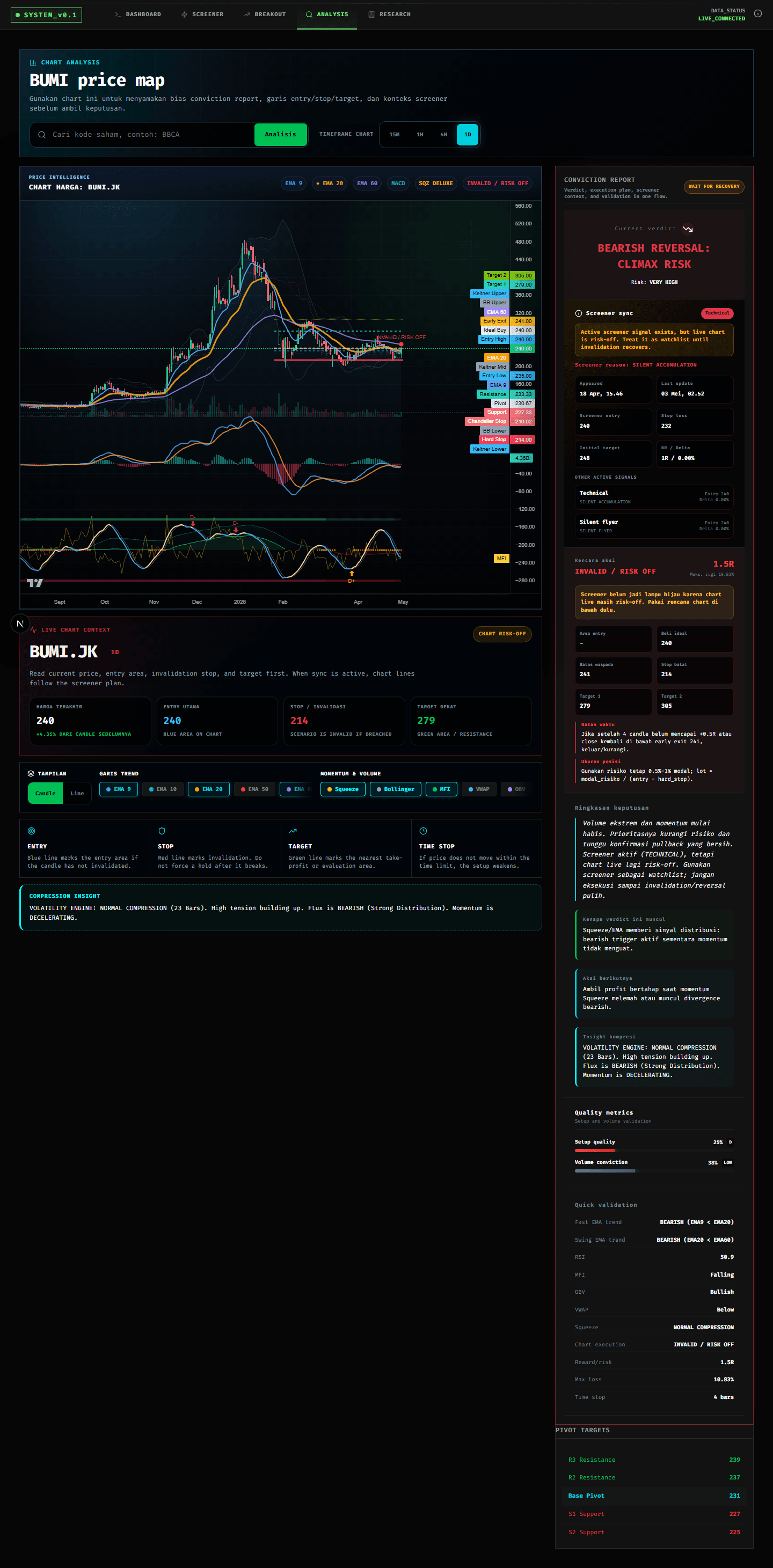The width and height of the screenshot is (773, 1568).
Task: Click the Screener sync info icon
Action: pyautogui.click(x=579, y=313)
